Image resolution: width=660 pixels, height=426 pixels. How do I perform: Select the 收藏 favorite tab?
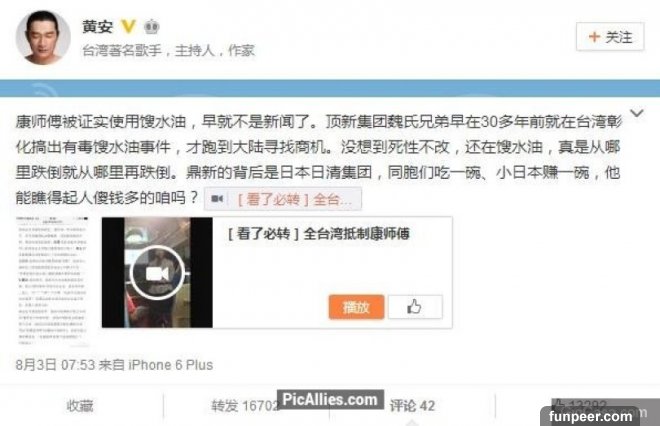80,406
